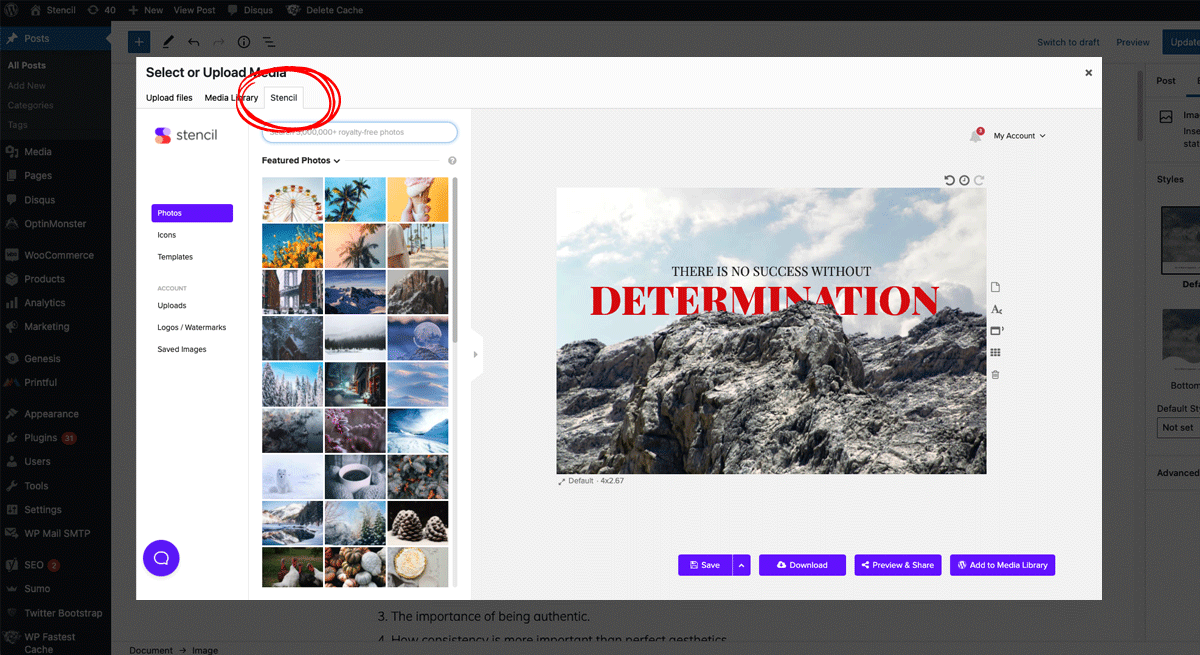The width and height of the screenshot is (1200, 655).
Task: Open edit history clock icon
Action: click(964, 180)
